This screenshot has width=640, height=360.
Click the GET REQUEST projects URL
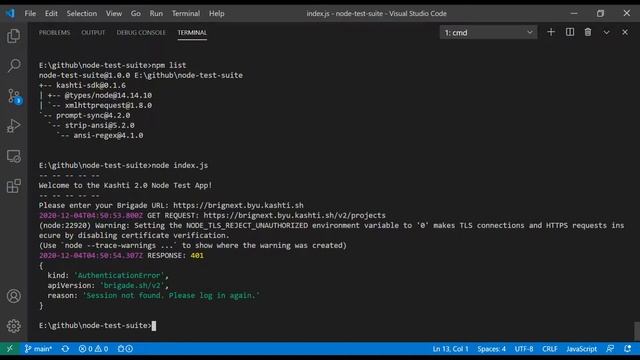pyautogui.click(x=294, y=215)
